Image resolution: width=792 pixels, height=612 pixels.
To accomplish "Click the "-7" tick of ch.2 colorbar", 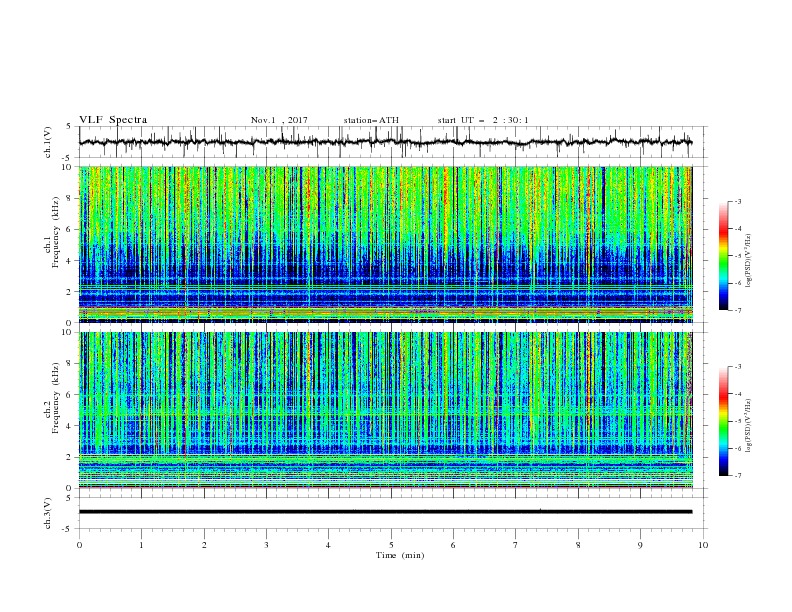I will point(738,476).
